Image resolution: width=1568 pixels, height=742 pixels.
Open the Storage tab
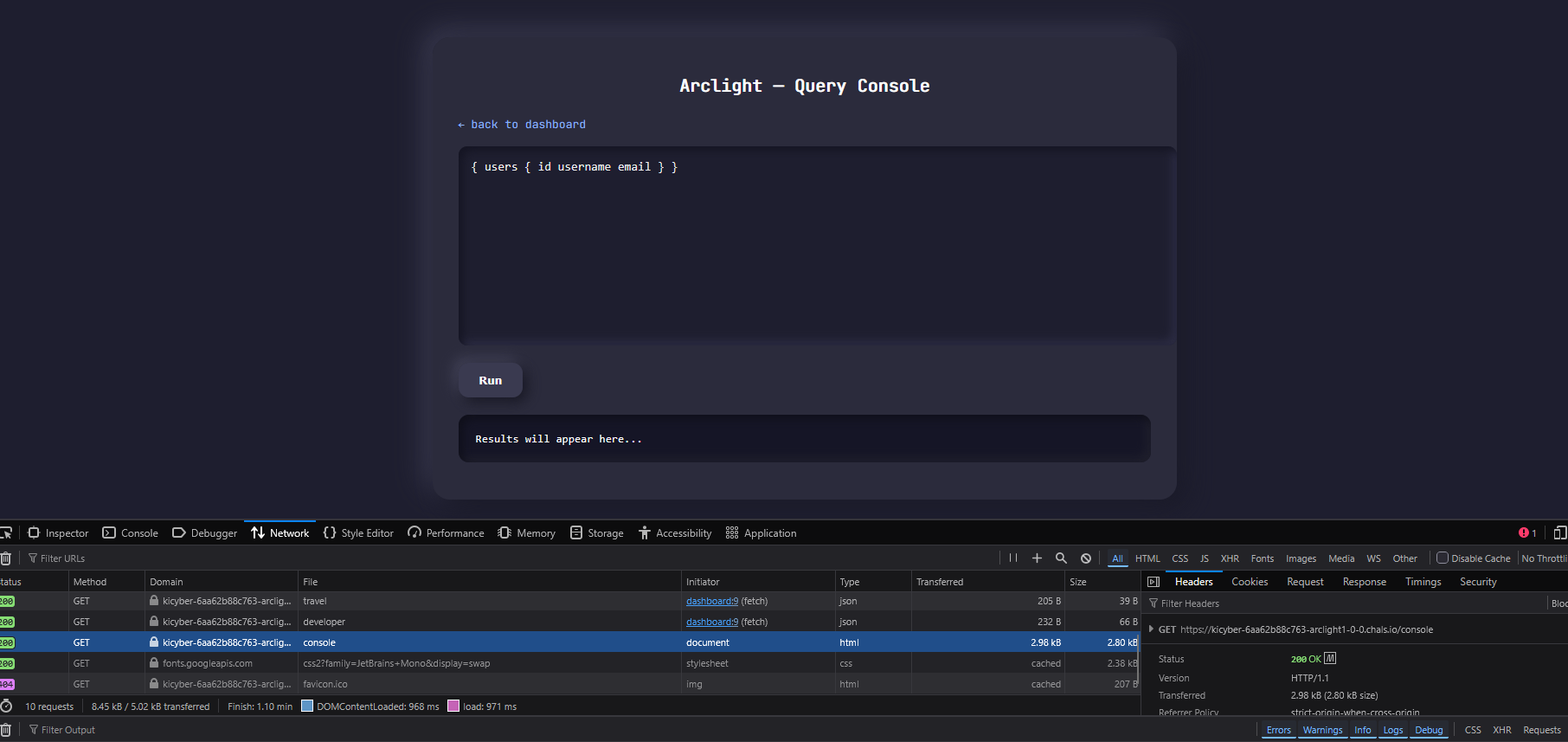point(597,533)
